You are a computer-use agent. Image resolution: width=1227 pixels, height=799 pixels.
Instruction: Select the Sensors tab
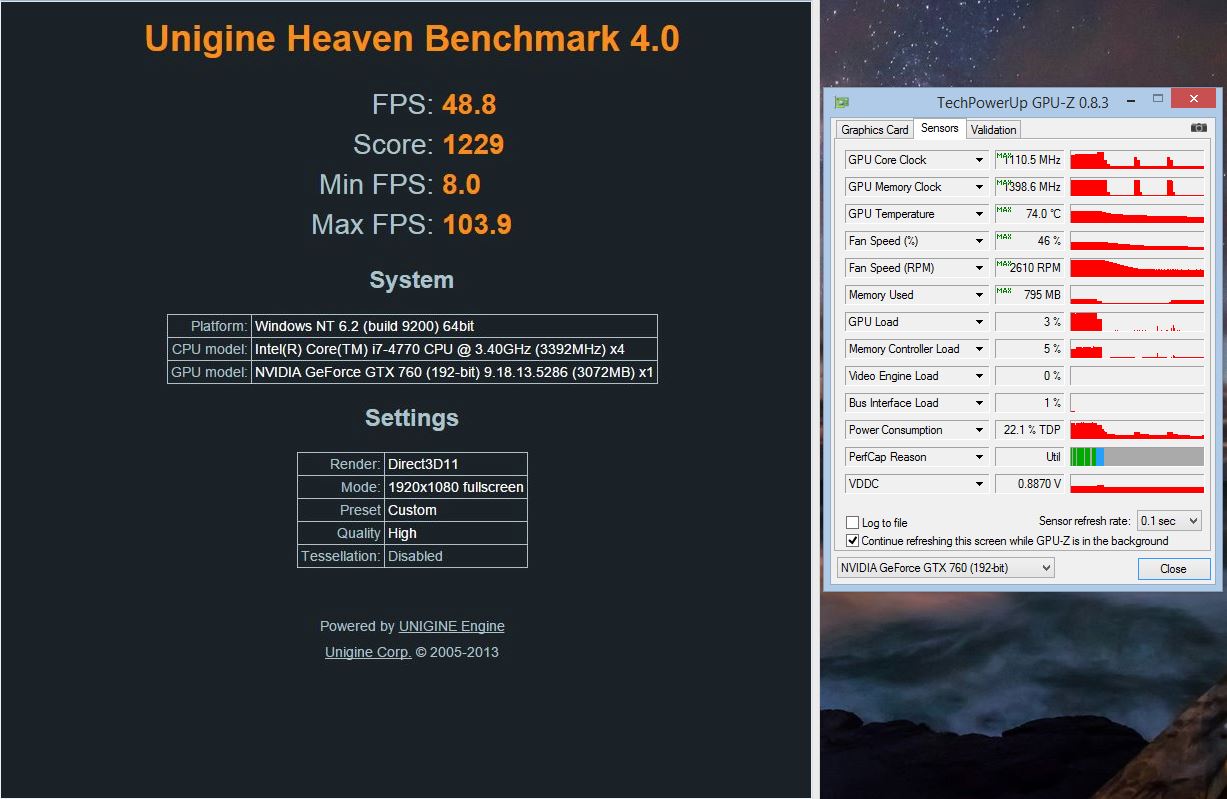(940, 128)
